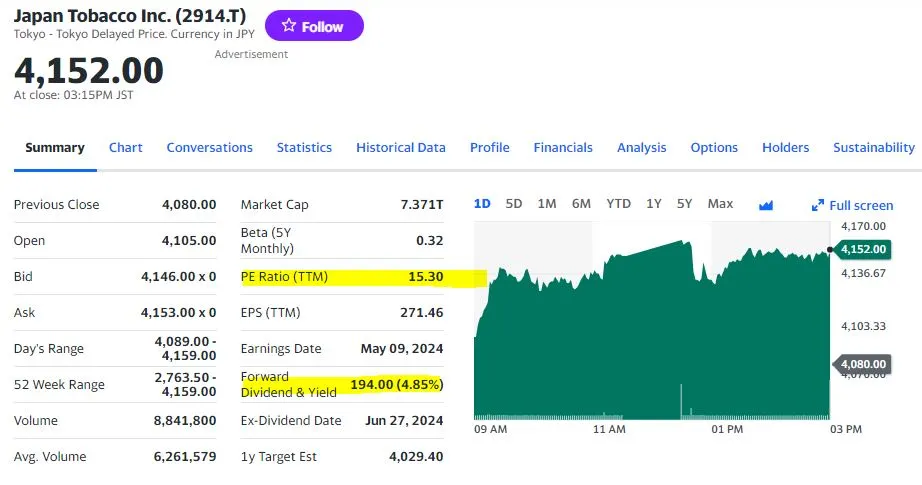
Task: Click the full screen expand arrows icon
Action: tap(817, 205)
